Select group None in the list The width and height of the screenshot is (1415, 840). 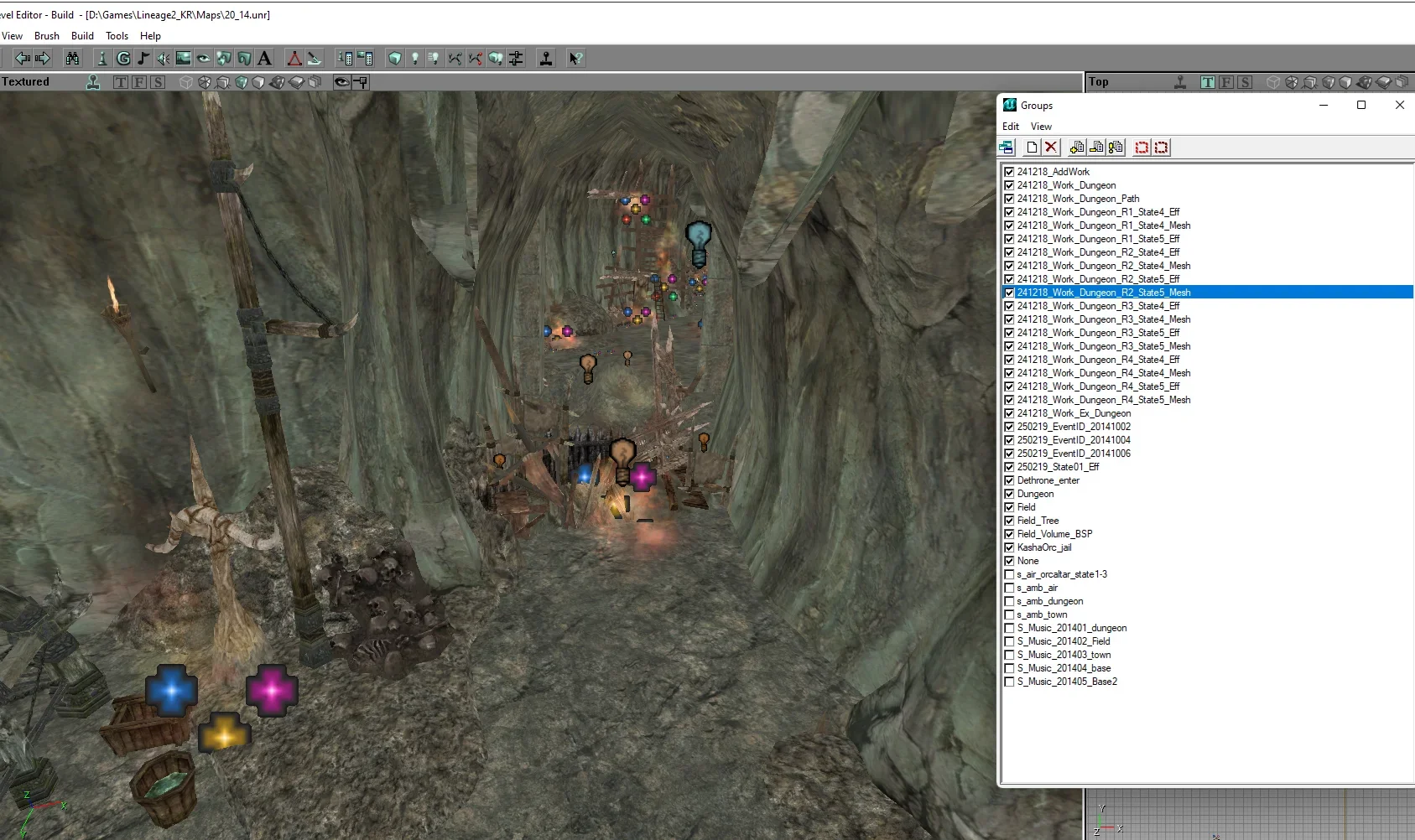click(x=1027, y=561)
